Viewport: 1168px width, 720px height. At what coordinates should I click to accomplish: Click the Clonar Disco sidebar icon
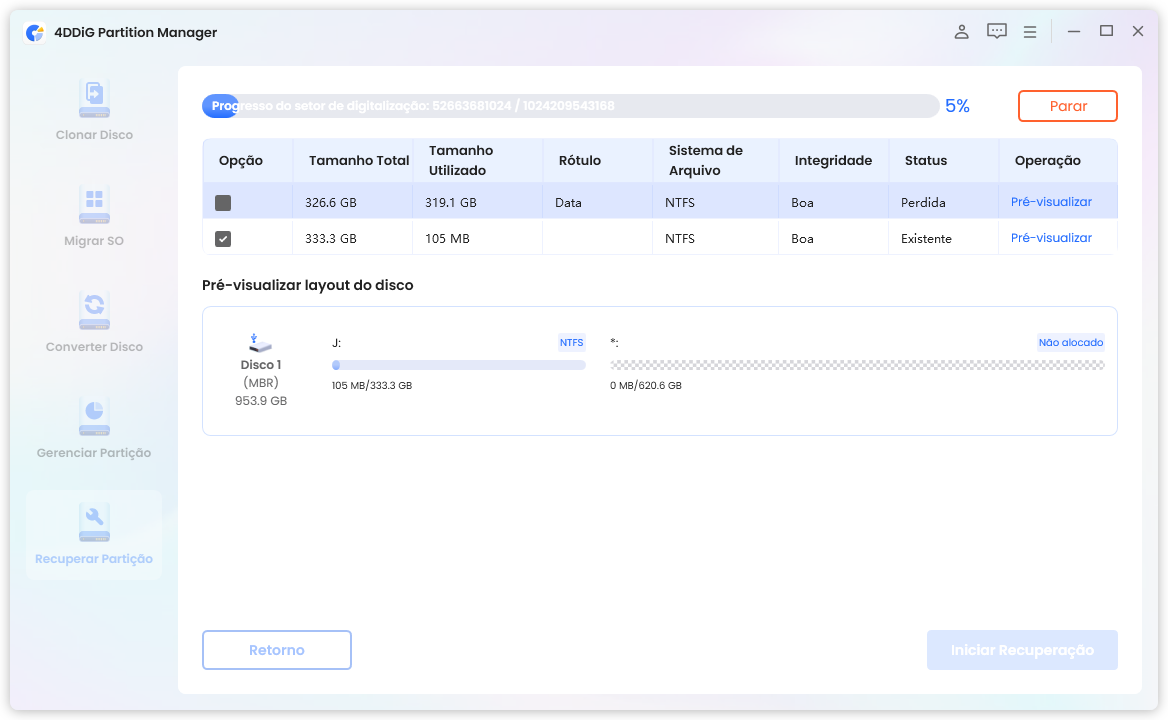(94, 99)
